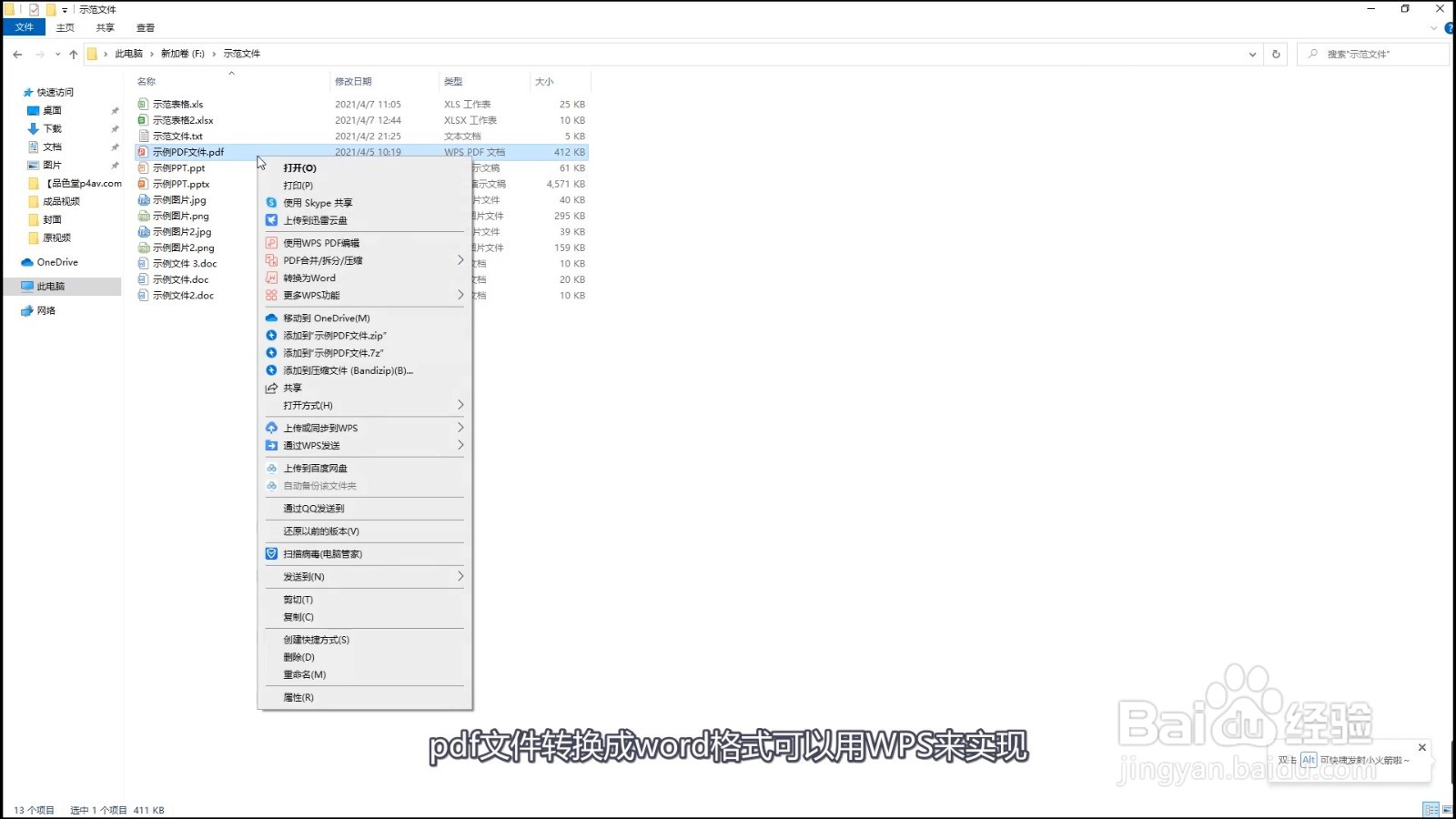This screenshot has height=819, width=1456.
Task: Click the 更多WPS功能 icon
Action: tap(271, 295)
